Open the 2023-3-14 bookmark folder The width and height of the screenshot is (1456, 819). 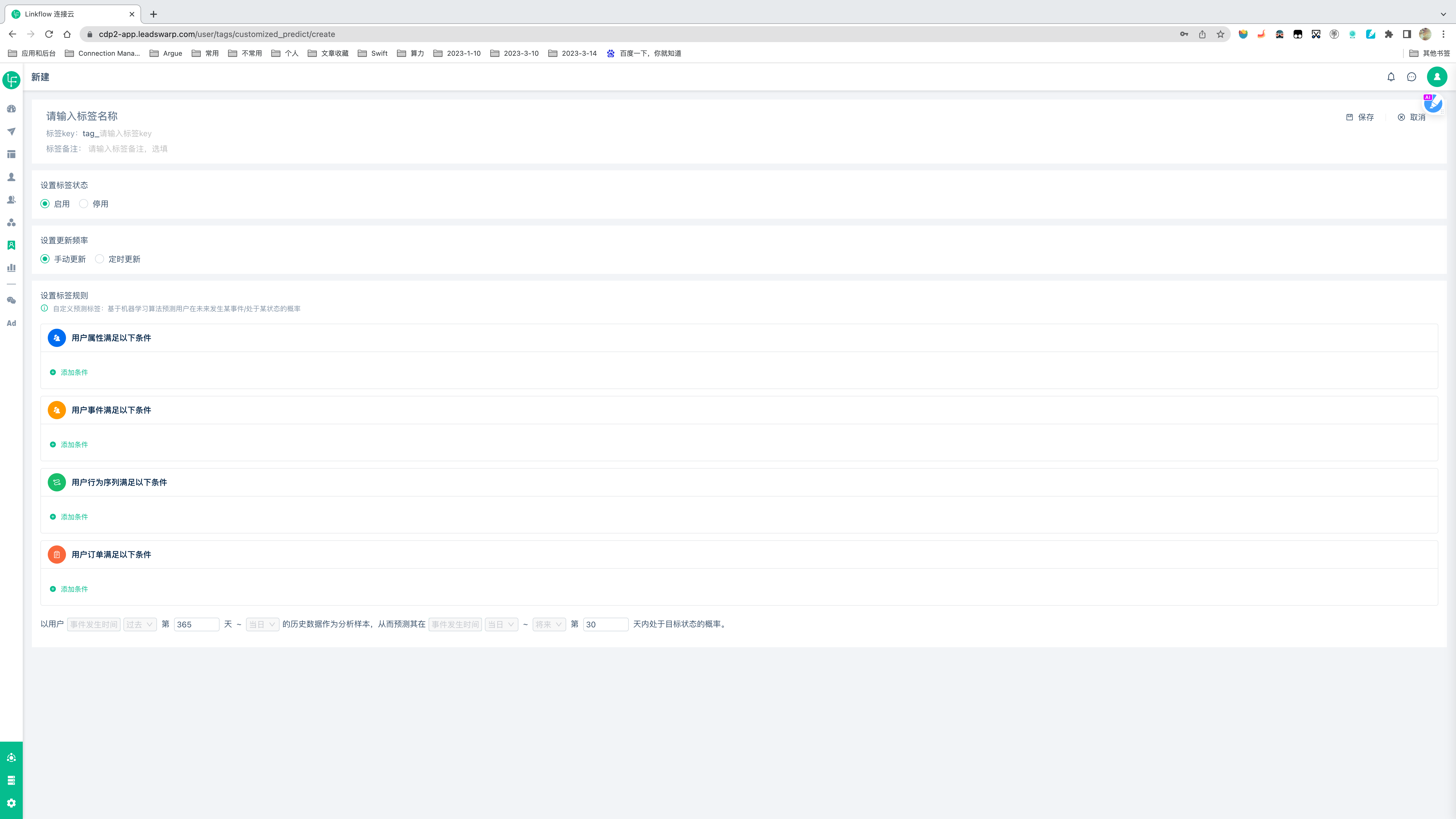tap(572, 53)
